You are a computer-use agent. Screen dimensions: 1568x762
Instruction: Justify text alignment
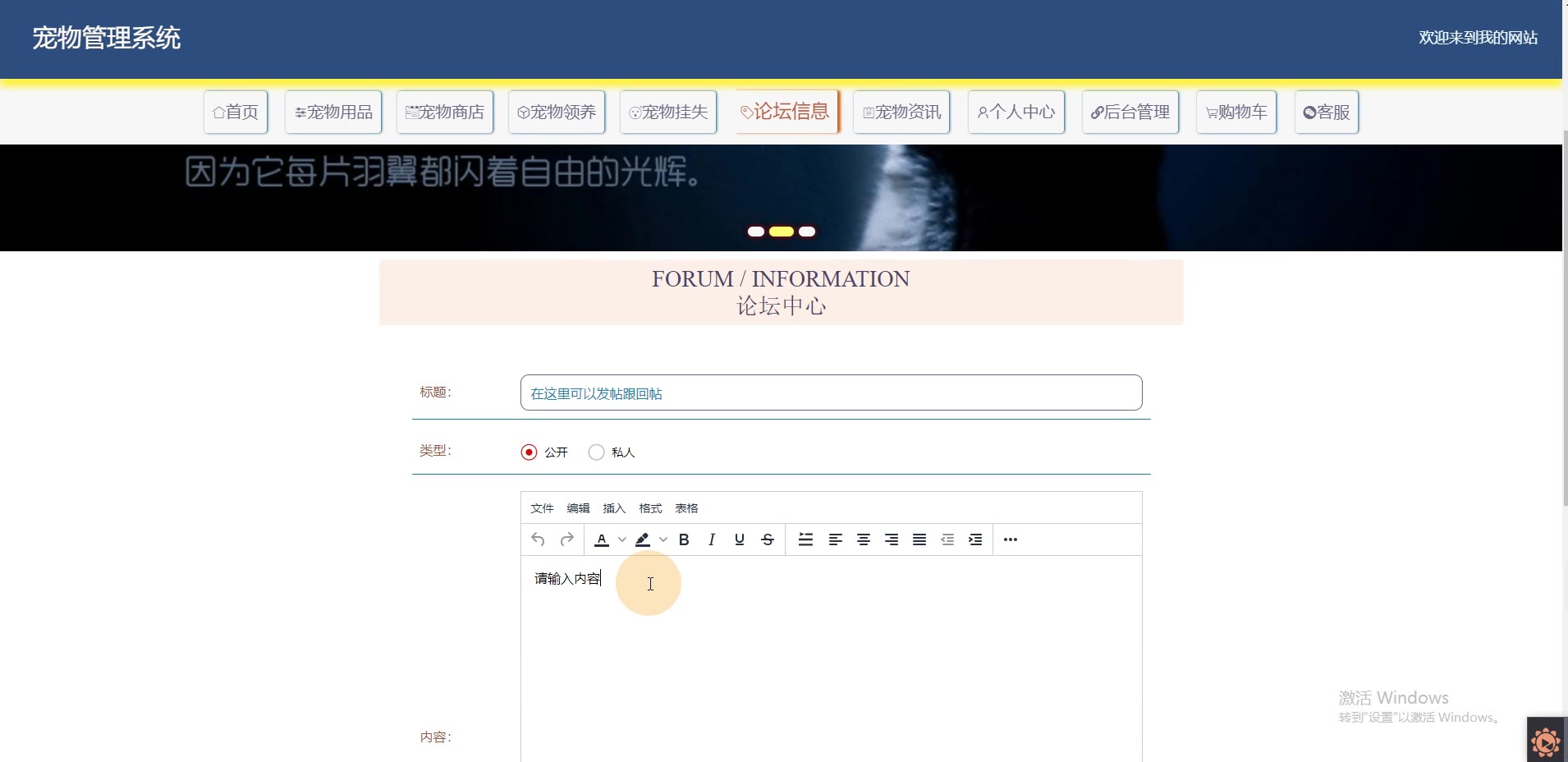coord(919,539)
